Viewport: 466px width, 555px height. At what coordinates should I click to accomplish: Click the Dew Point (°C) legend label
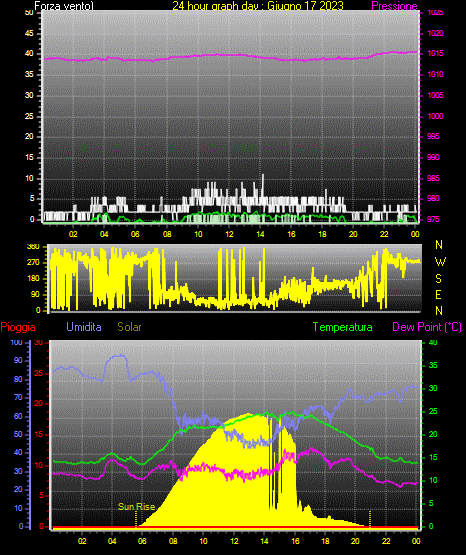coord(427,327)
